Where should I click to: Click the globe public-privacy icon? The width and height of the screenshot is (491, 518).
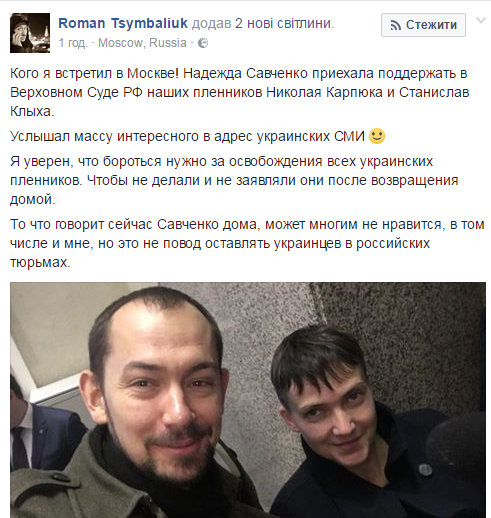(x=203, y=43)
